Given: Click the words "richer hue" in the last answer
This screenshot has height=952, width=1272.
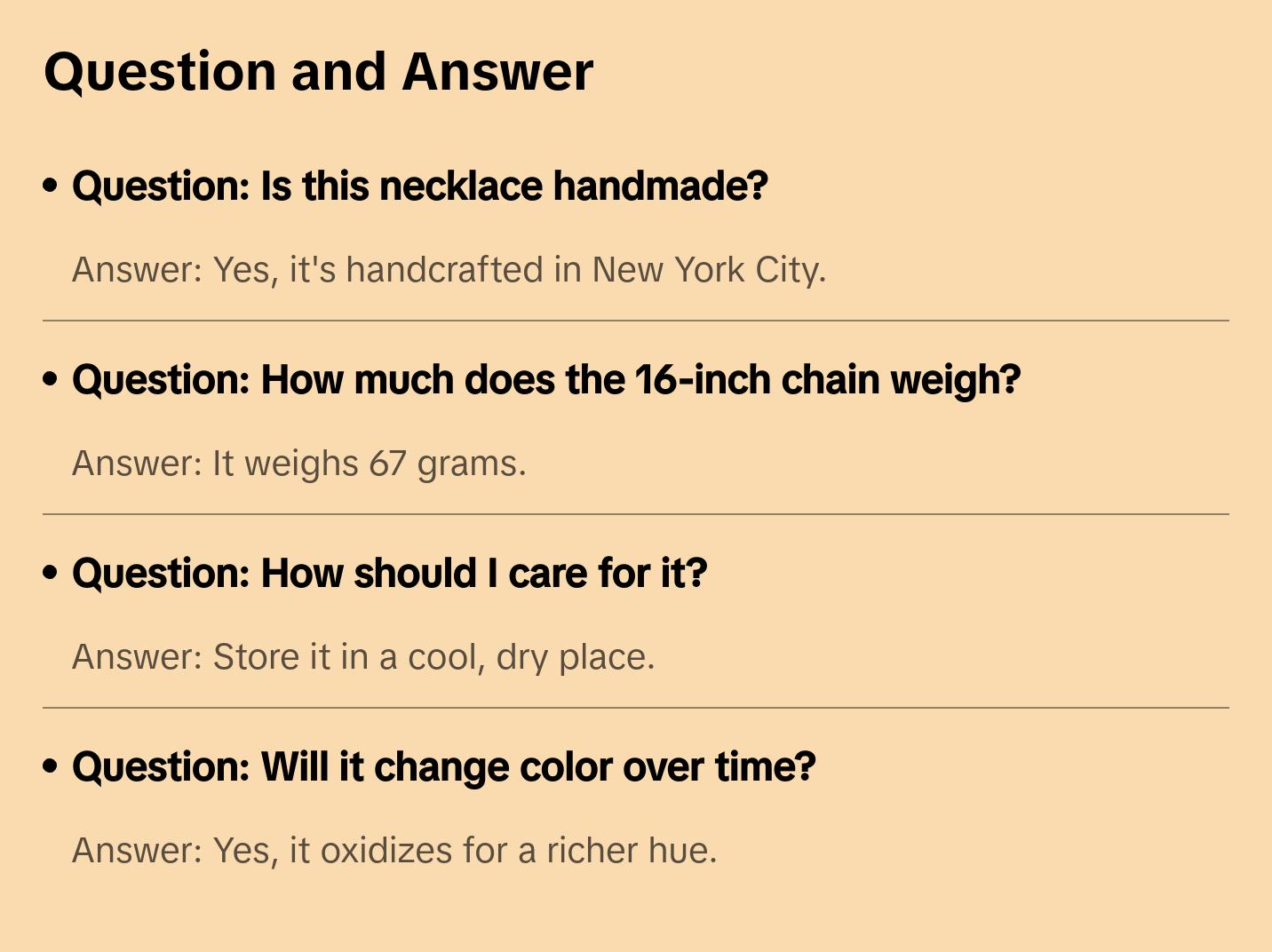Looking at the screenshot, I should point(631,851).
